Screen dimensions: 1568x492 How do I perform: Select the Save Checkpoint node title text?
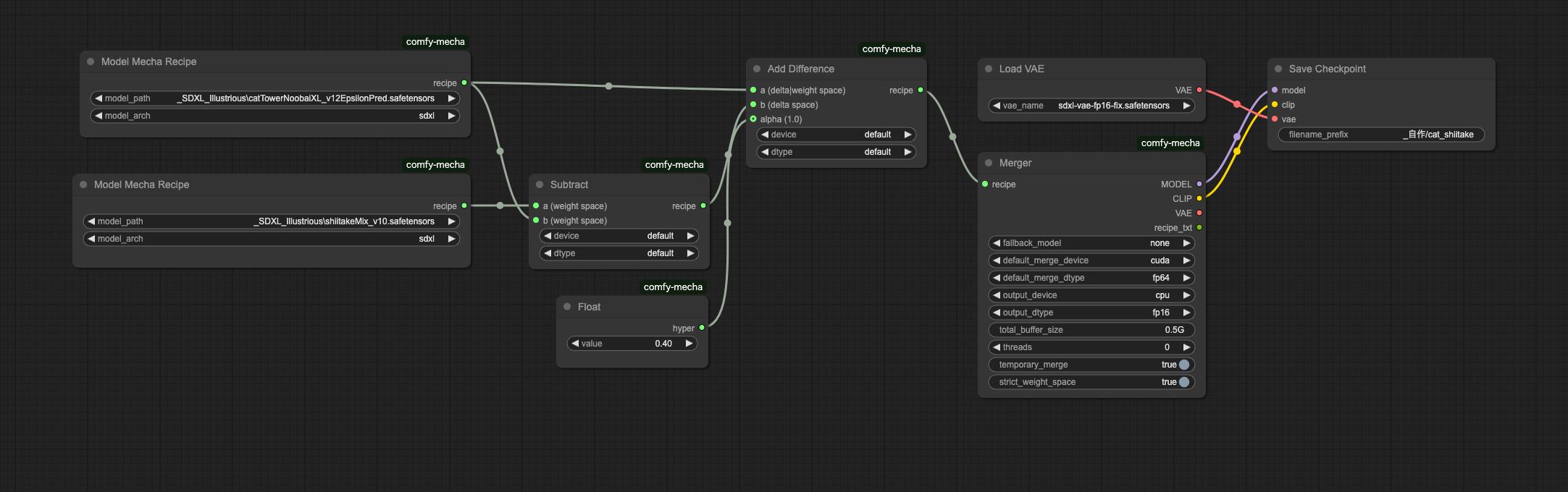tap(1327, 69)
